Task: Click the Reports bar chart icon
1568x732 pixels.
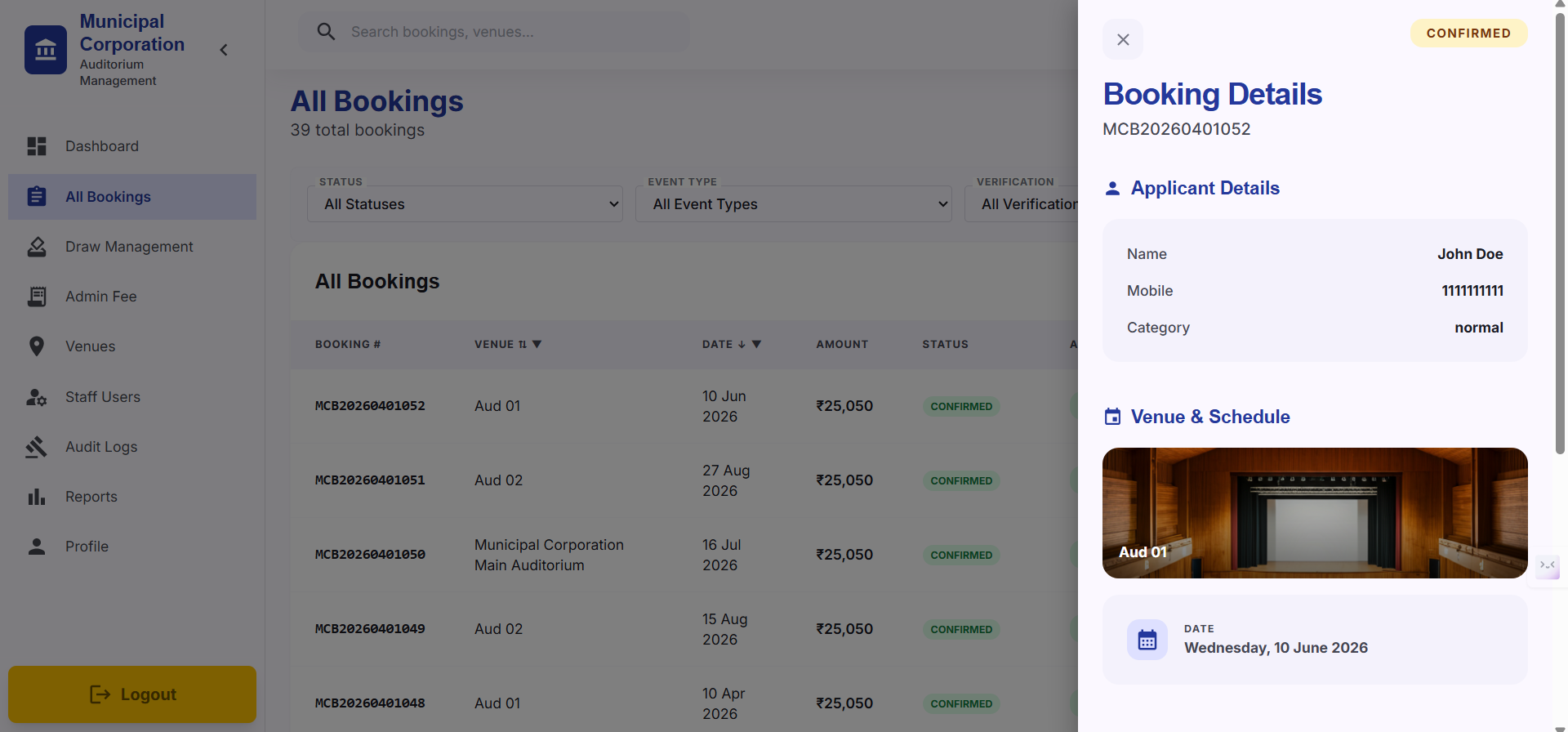Action: tap(37, 497)
